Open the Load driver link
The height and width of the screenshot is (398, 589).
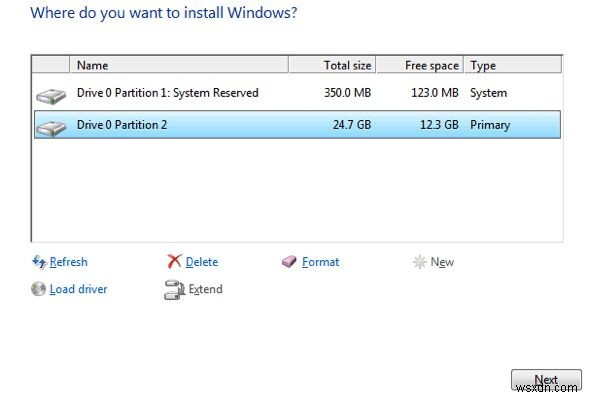point(78,289)
